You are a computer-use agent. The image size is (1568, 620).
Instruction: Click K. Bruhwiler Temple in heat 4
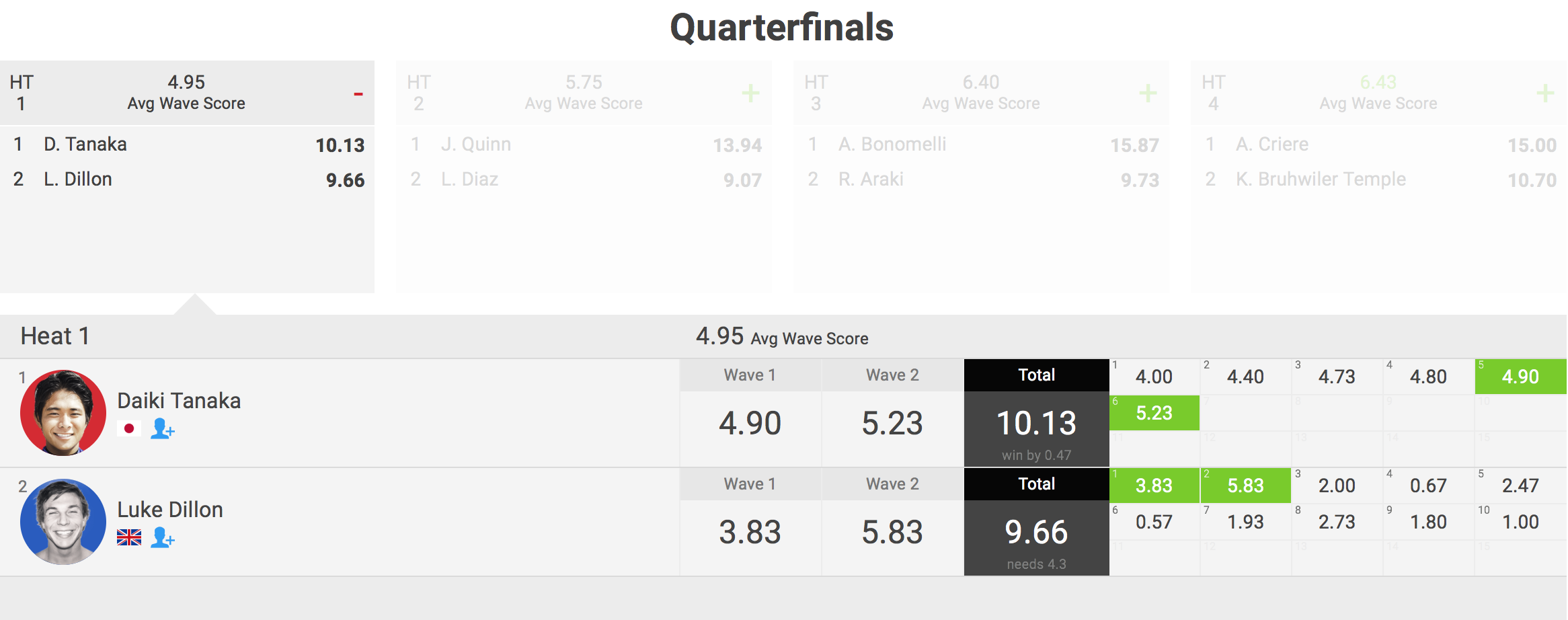[1321, 180]
